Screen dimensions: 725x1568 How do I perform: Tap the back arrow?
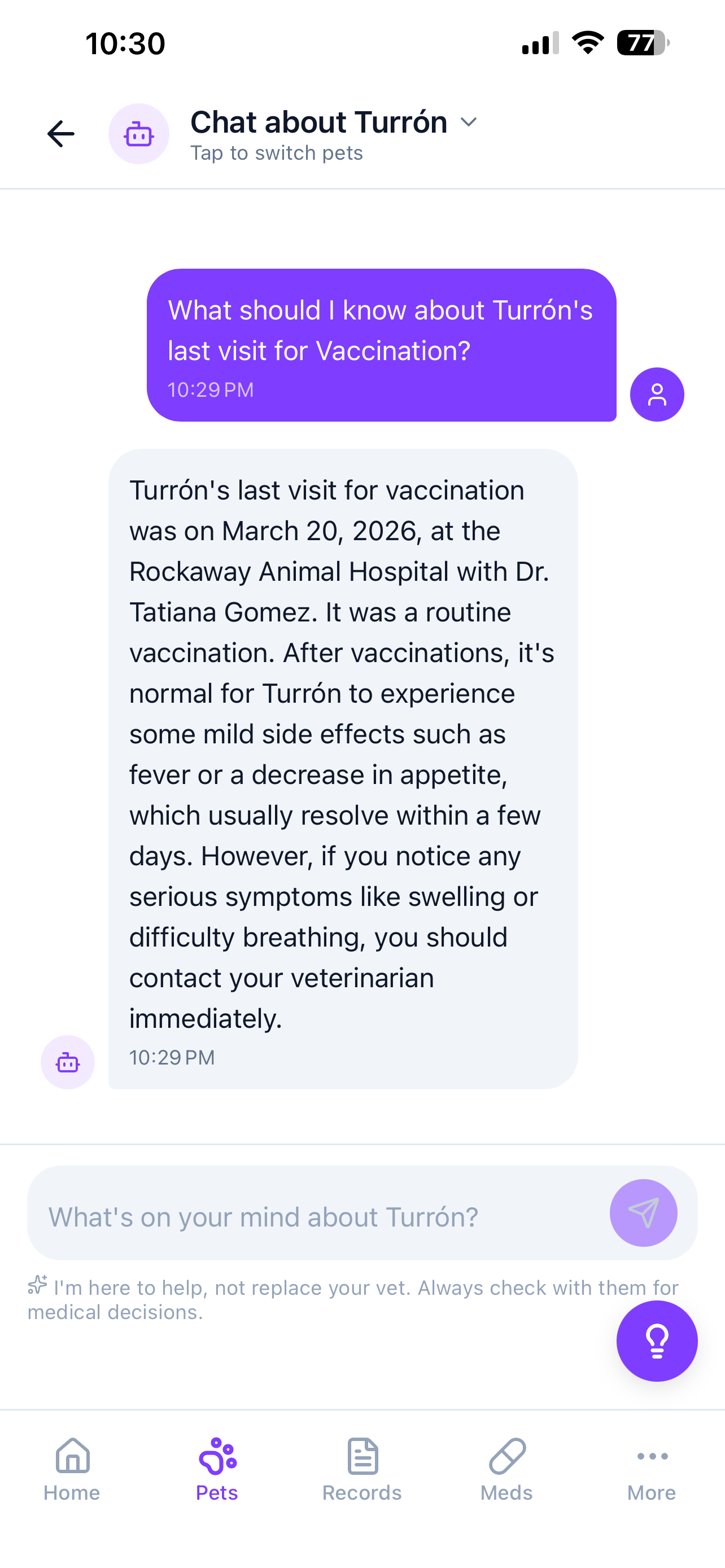pos(61,134)
